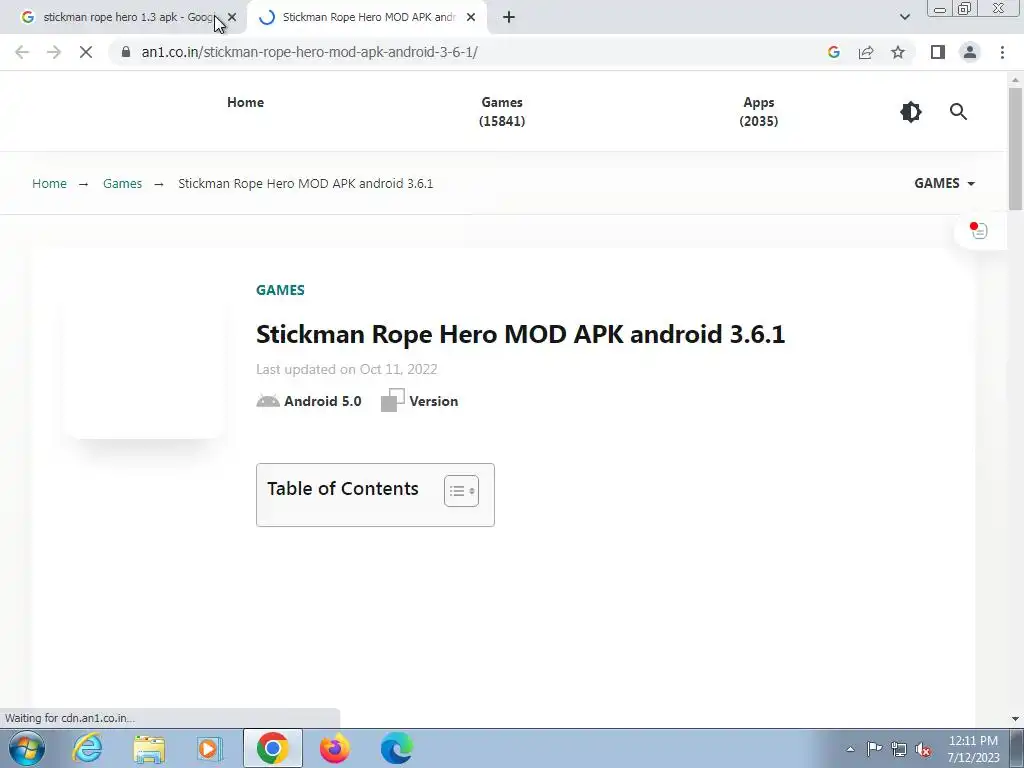Screen dimensions: 1024x768
Task: Launch Internet Explorer from taskbar
Action: point(88,748)
